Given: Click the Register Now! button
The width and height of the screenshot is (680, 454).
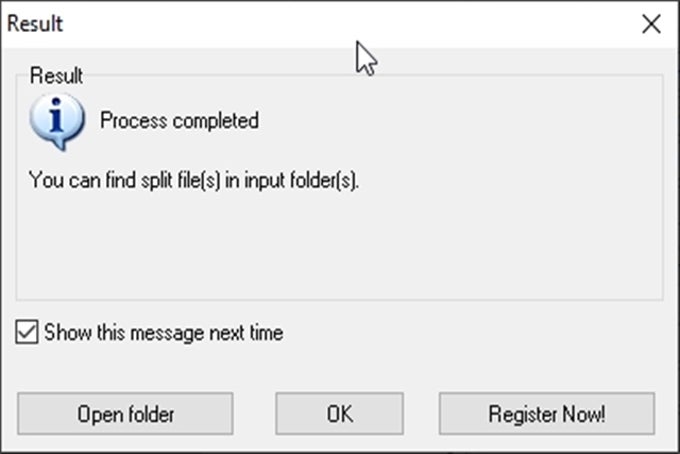Looking at the screenshot, I should point(546,413).
